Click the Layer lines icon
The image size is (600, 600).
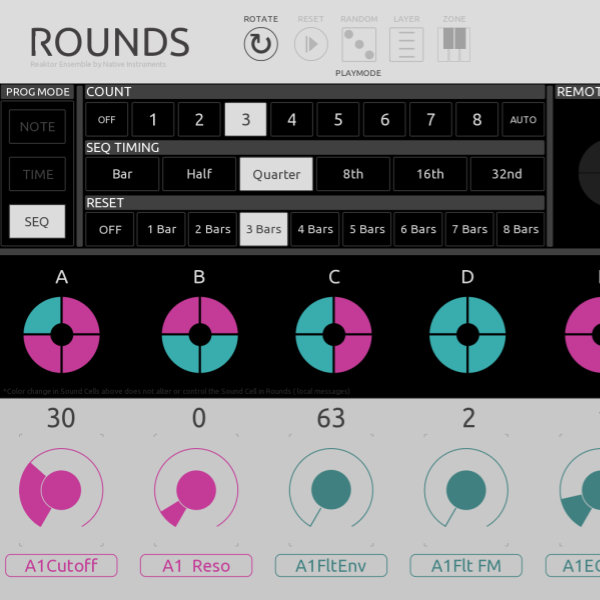pos(406,44)
